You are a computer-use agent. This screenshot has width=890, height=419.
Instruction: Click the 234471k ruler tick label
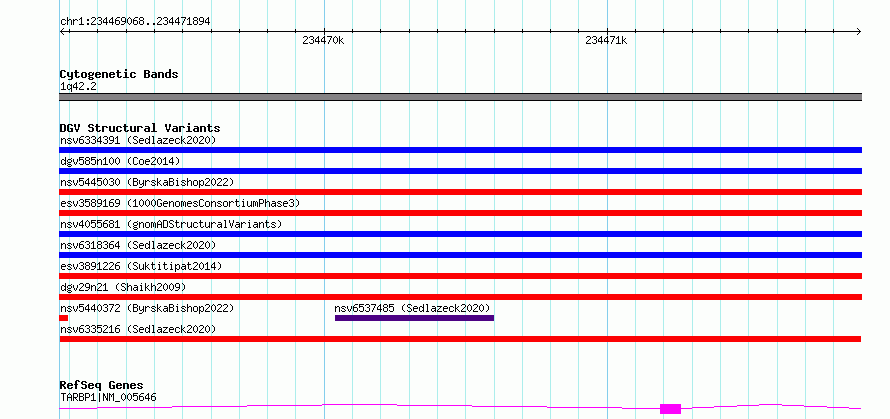(x=606, y=40)
